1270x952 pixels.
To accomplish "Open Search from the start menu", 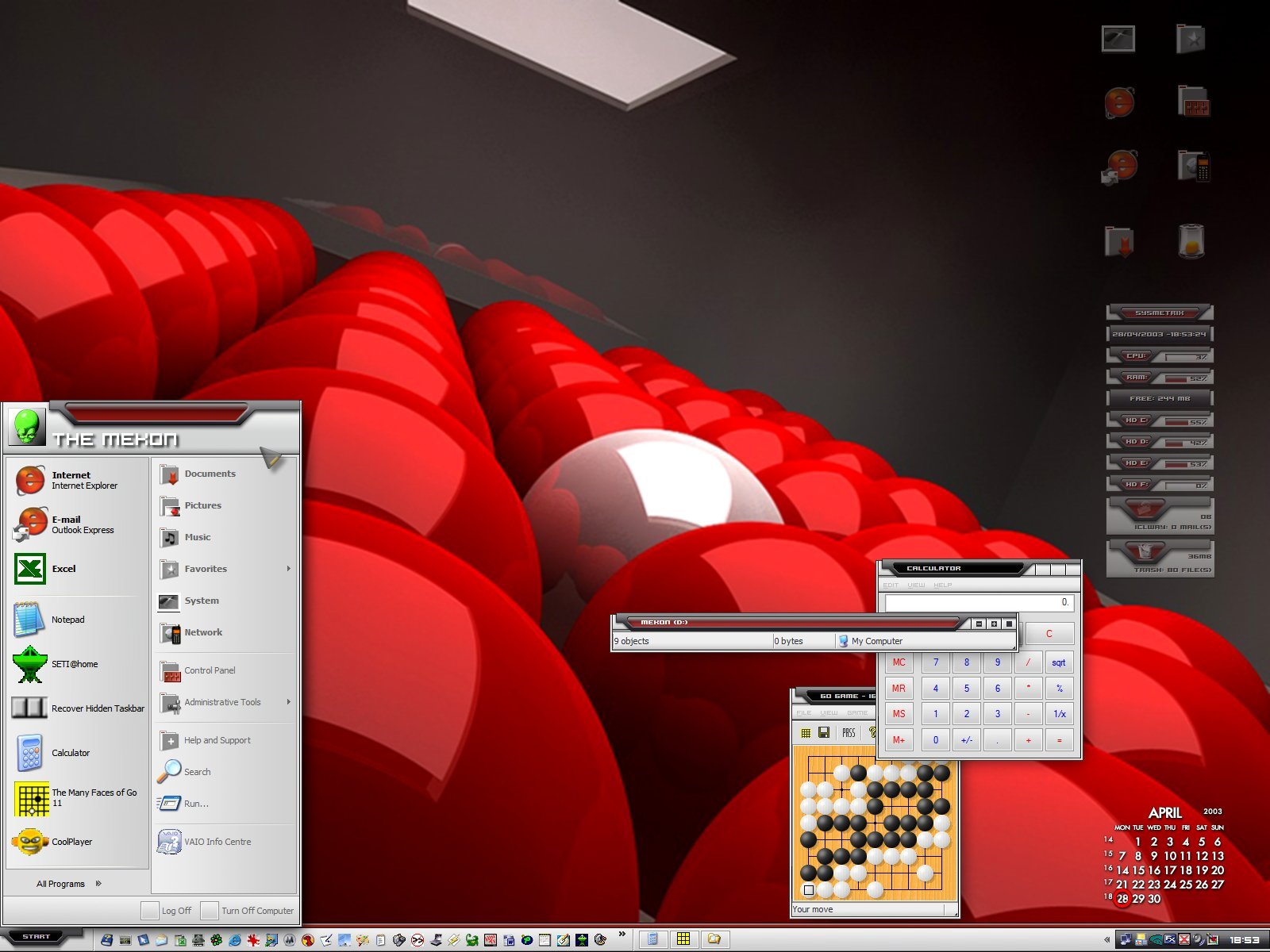I will pos(225,773).
